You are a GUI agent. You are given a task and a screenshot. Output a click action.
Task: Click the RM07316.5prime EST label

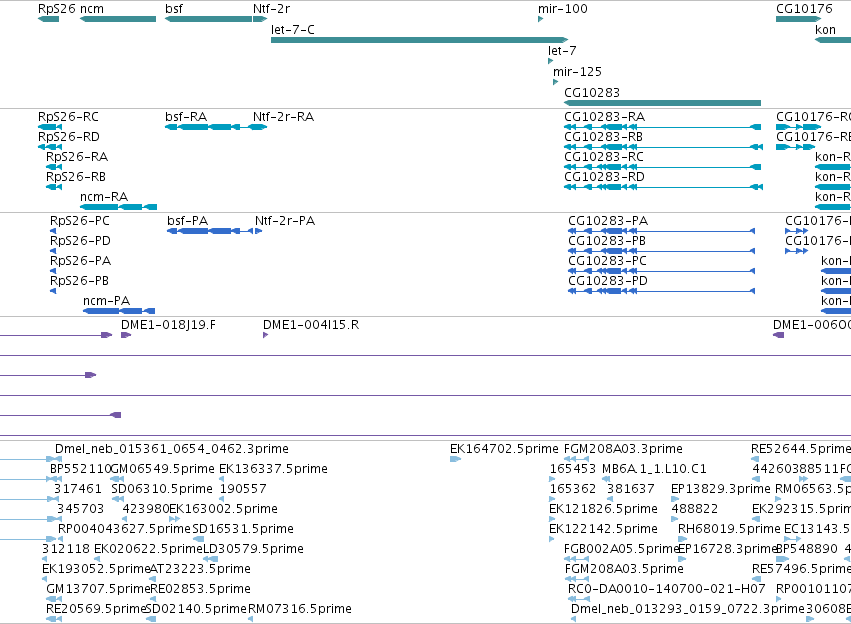click(x=300, y=609)
